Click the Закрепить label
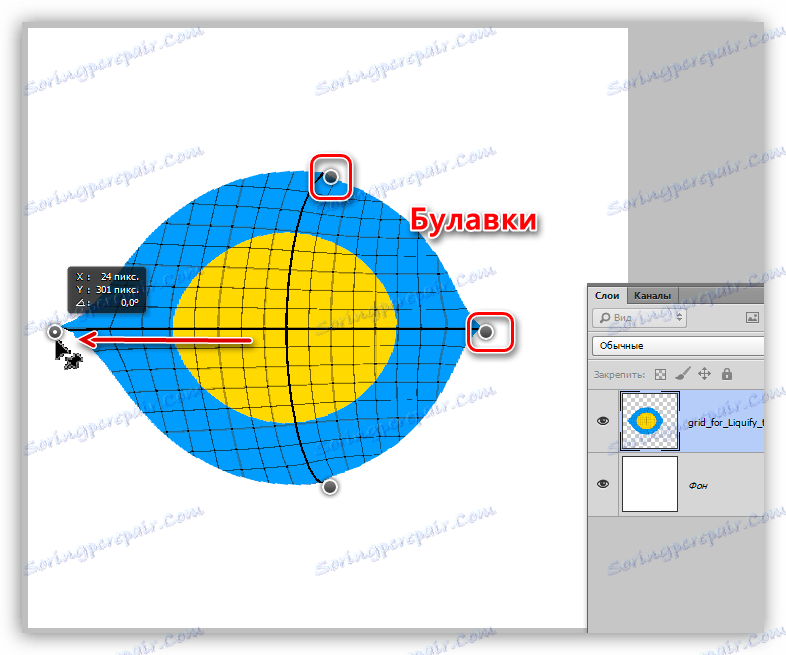Image resolution: width=786 pixels, height=655 pixels. pyautogui.click(x=619, y=375)
